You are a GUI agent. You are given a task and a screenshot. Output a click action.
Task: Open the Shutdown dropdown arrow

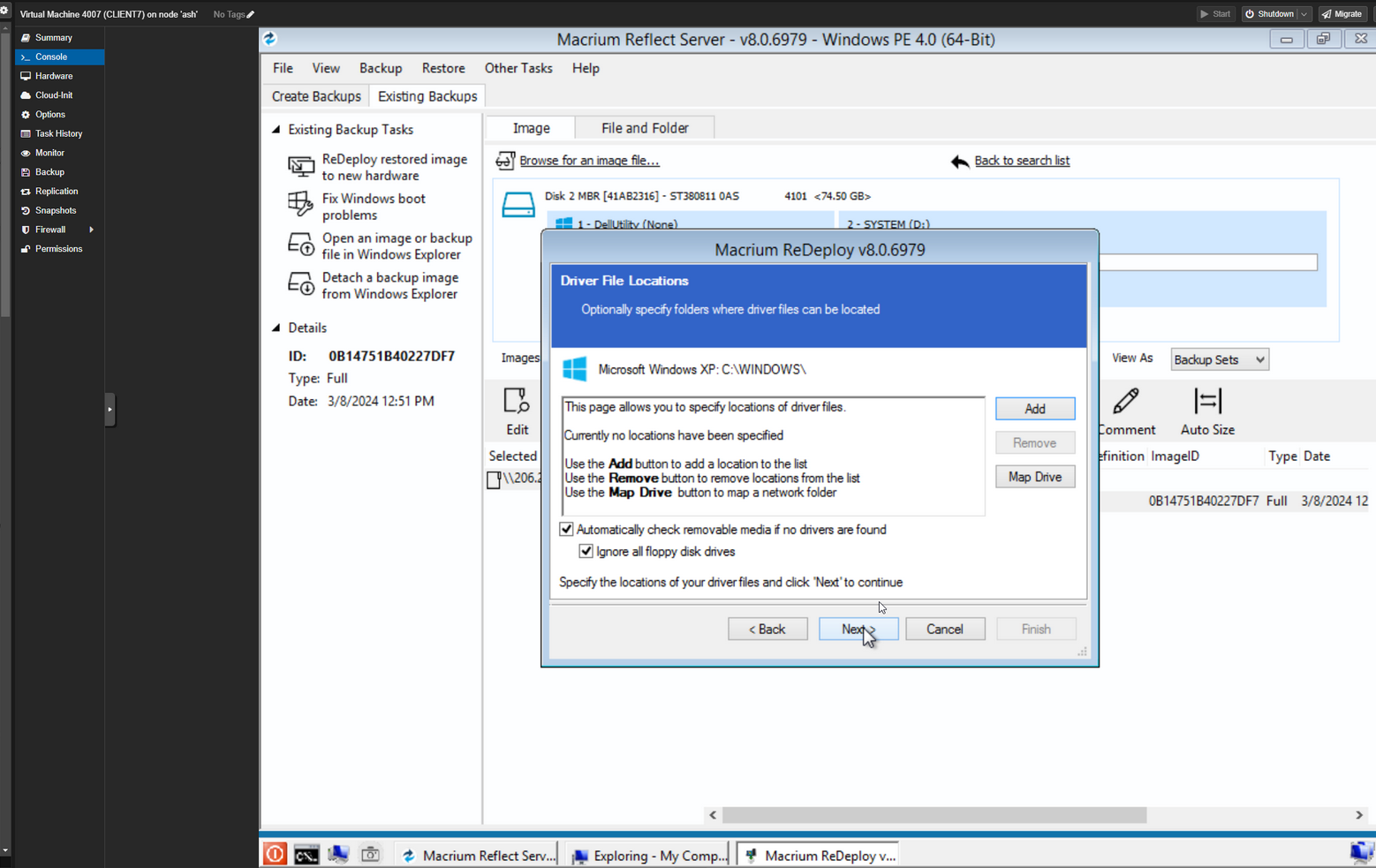(1304, 14)
